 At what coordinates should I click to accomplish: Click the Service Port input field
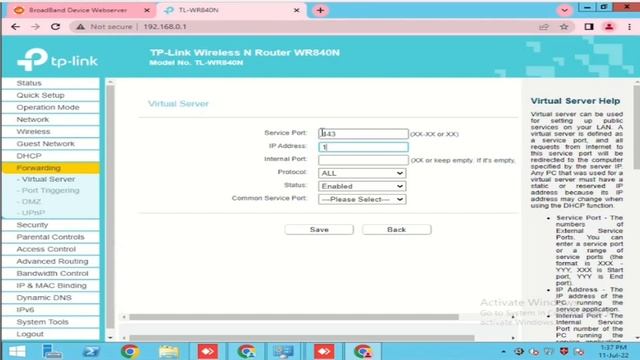tap(363, 134)
